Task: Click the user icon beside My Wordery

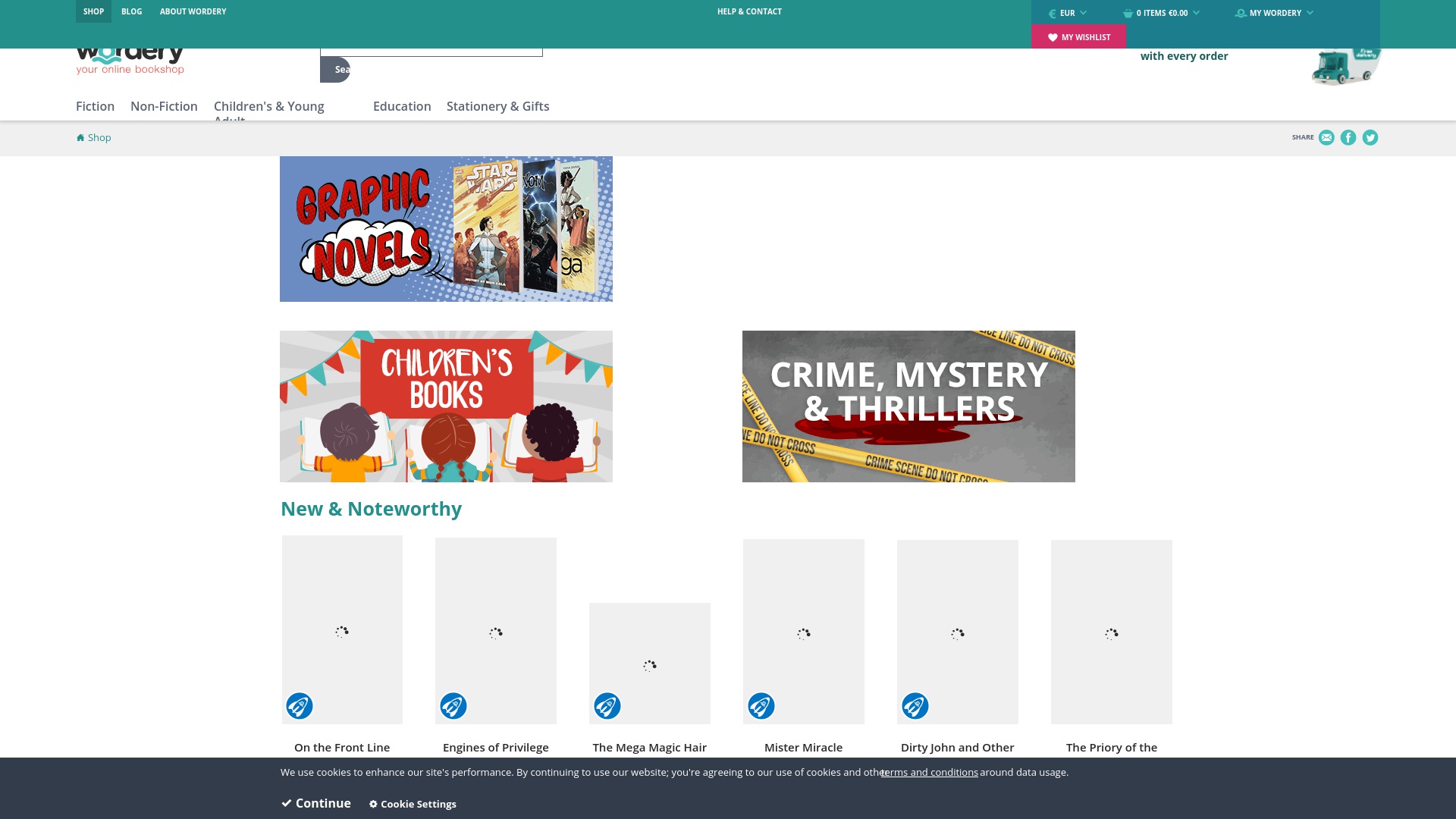Action: pyautogui.click(x=1241, y=13)
